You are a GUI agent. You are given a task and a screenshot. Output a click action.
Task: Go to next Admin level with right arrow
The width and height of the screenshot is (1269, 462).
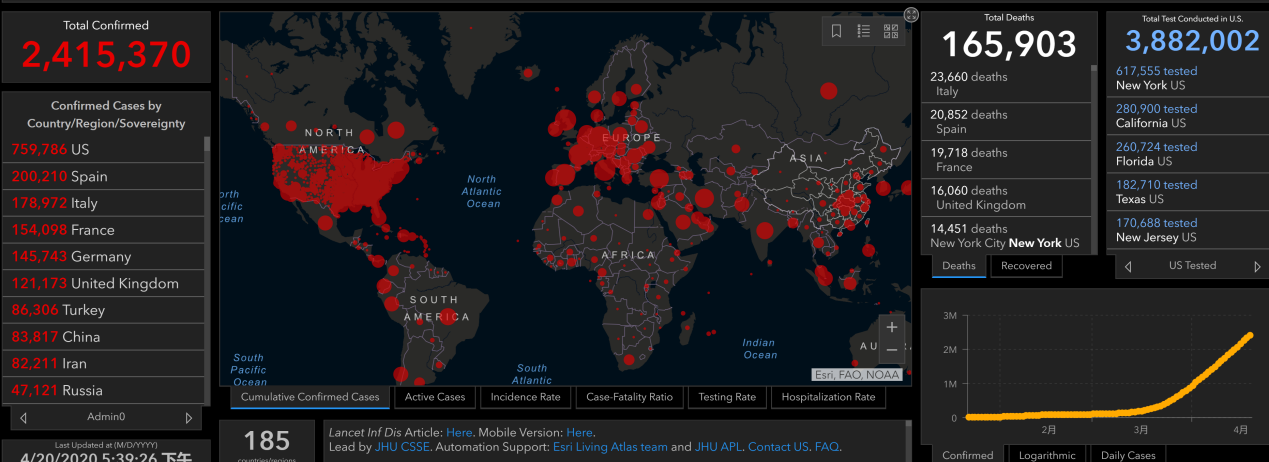tap(188, 417)
